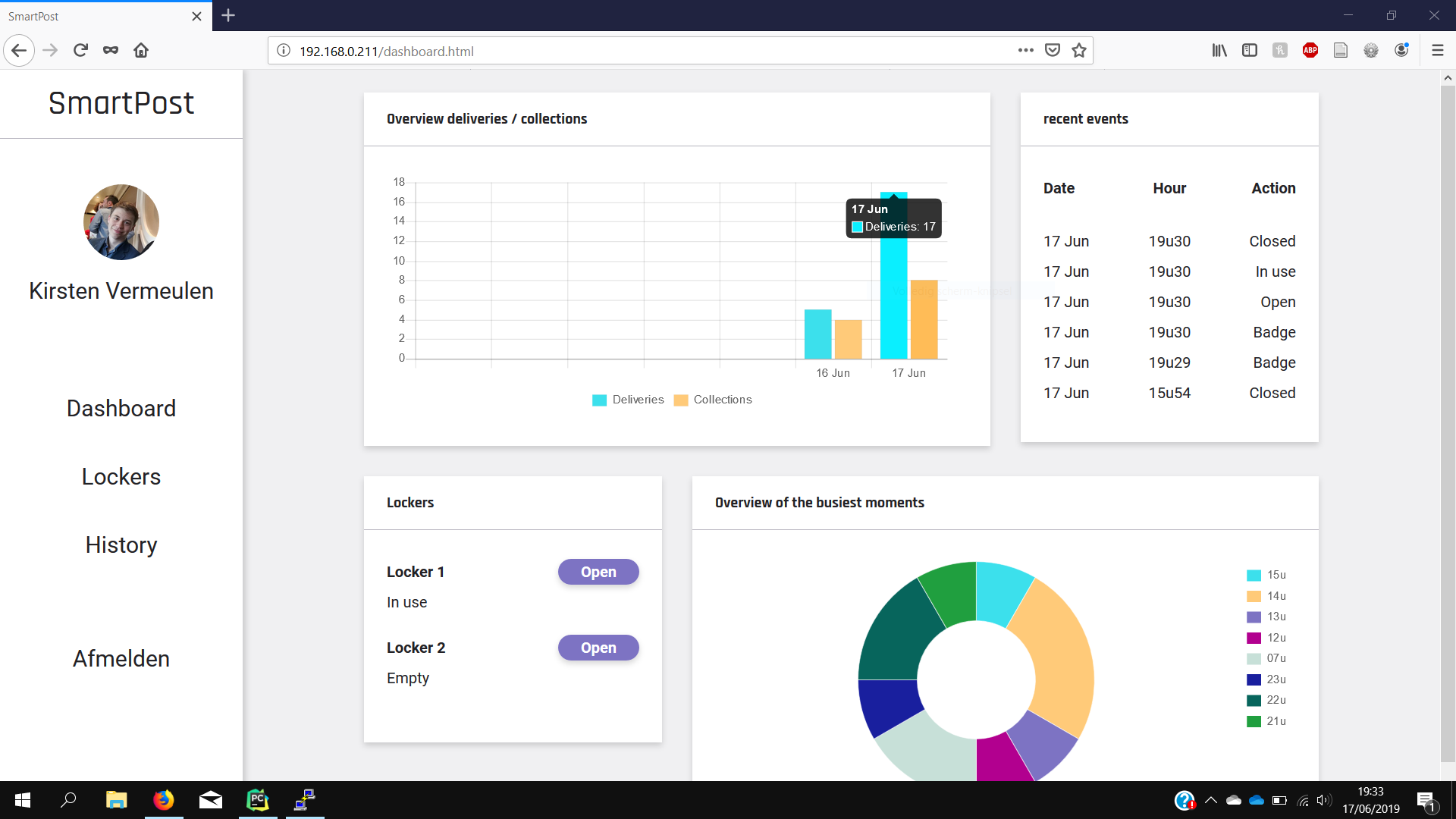
Task: Click the address bar URL field
Action: tap(645, 51)
